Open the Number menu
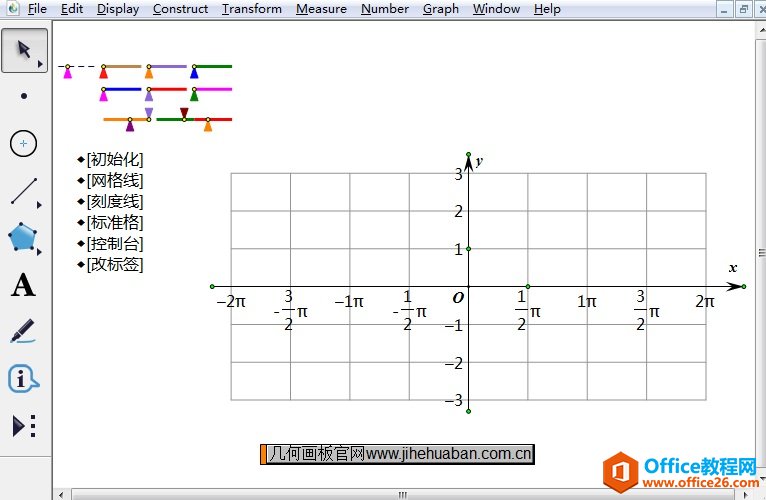The image size is (766, 500). tap(384, 9)
